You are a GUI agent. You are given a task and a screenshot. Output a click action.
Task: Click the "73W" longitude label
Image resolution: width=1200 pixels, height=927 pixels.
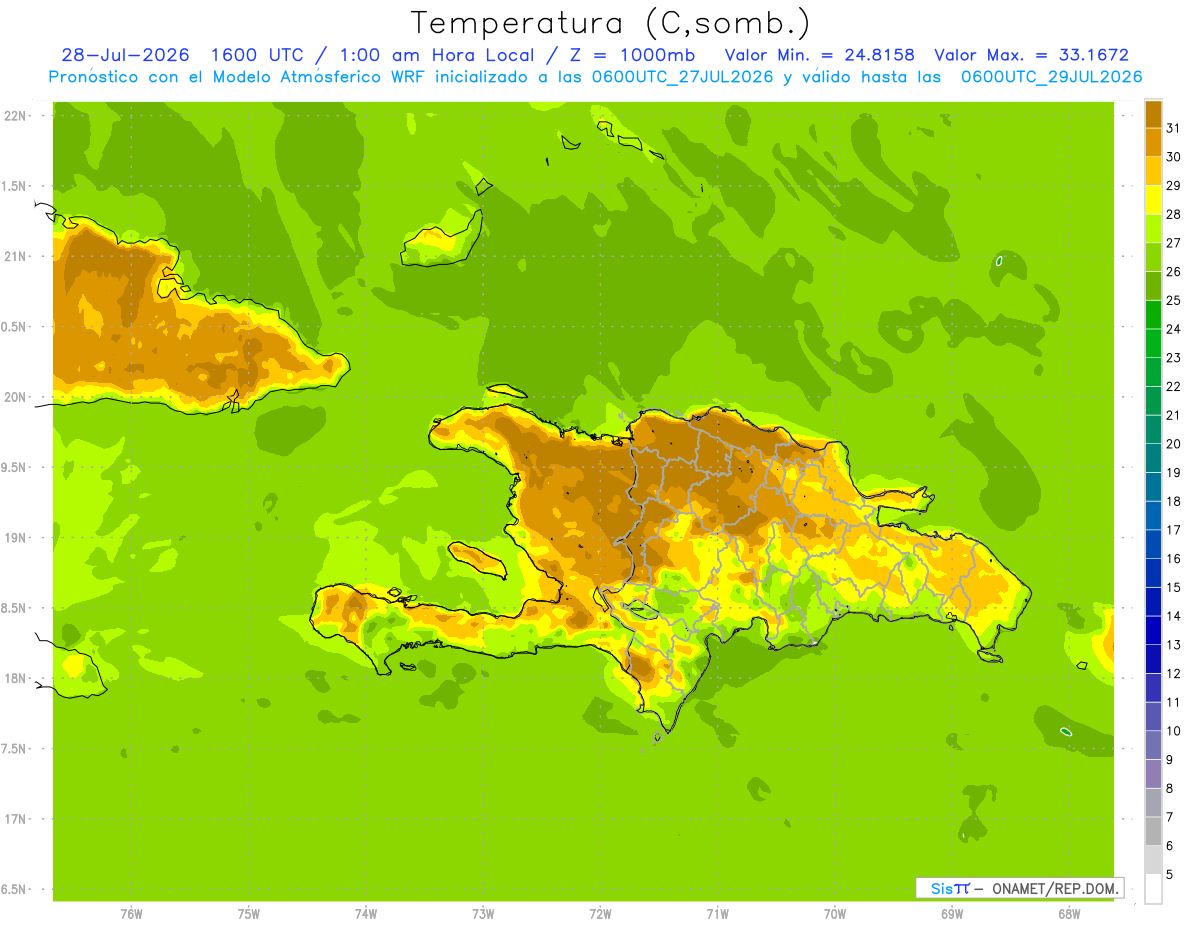point(483,914)
